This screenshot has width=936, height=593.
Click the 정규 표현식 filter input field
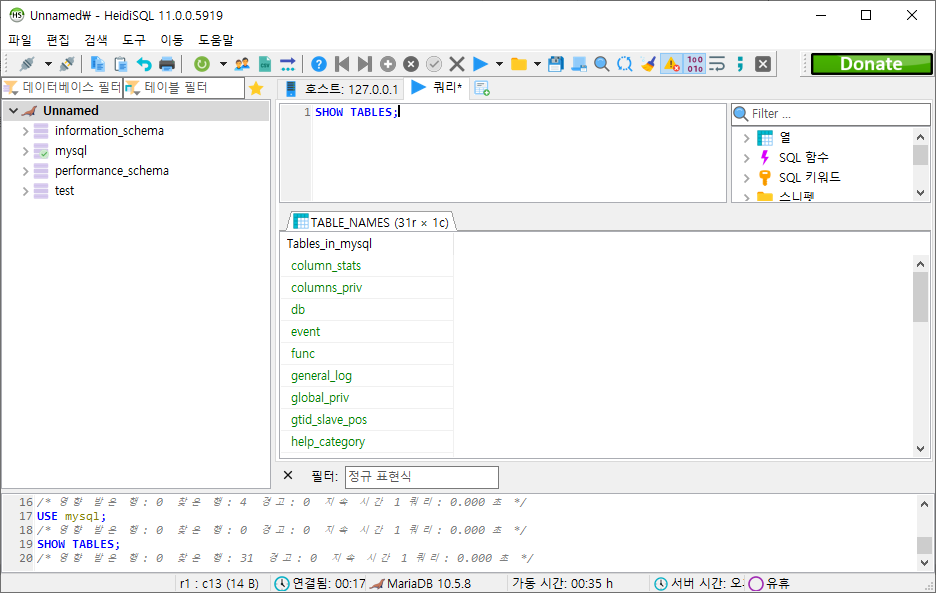point(421,477)
